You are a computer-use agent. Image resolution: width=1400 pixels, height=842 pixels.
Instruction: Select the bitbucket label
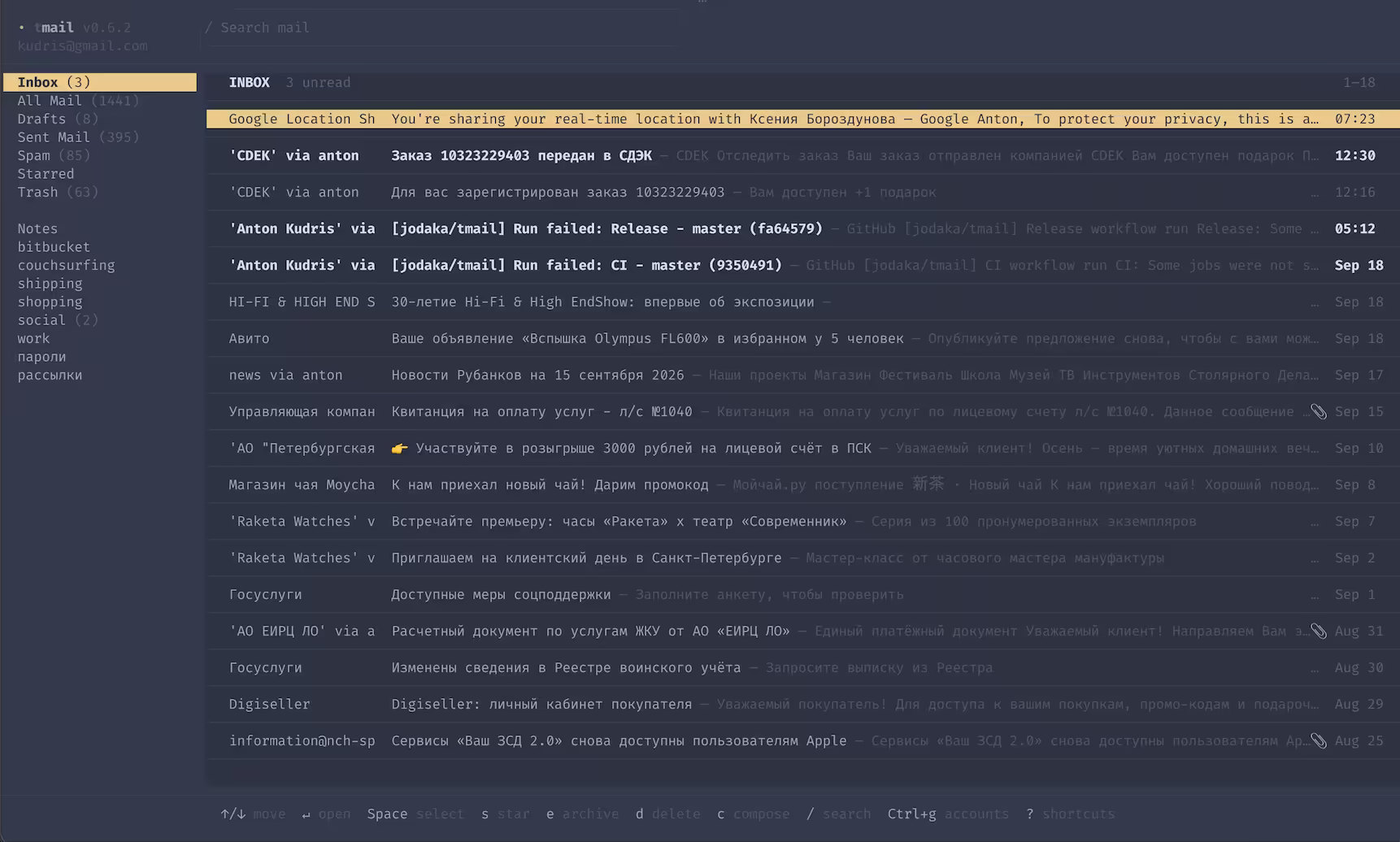click(100, 247)
